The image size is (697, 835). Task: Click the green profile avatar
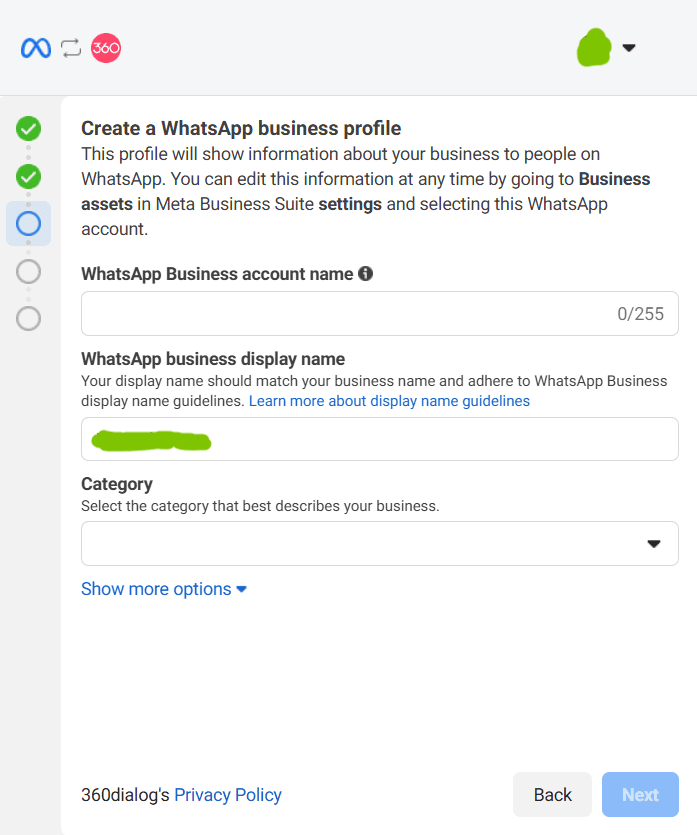[595, 48]
